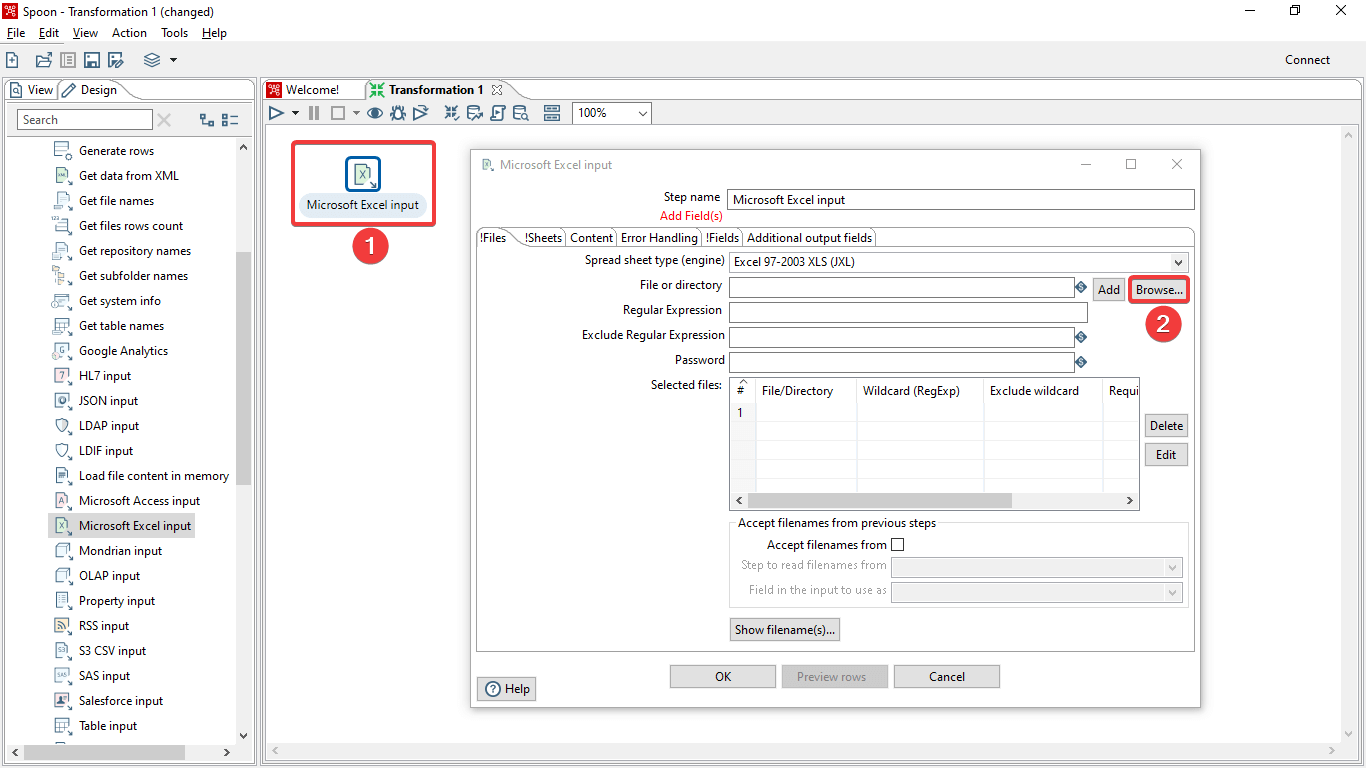The image size is (1366, 768).
Task: Open run options dropdown arrow
Action: [x=295, y=113]
